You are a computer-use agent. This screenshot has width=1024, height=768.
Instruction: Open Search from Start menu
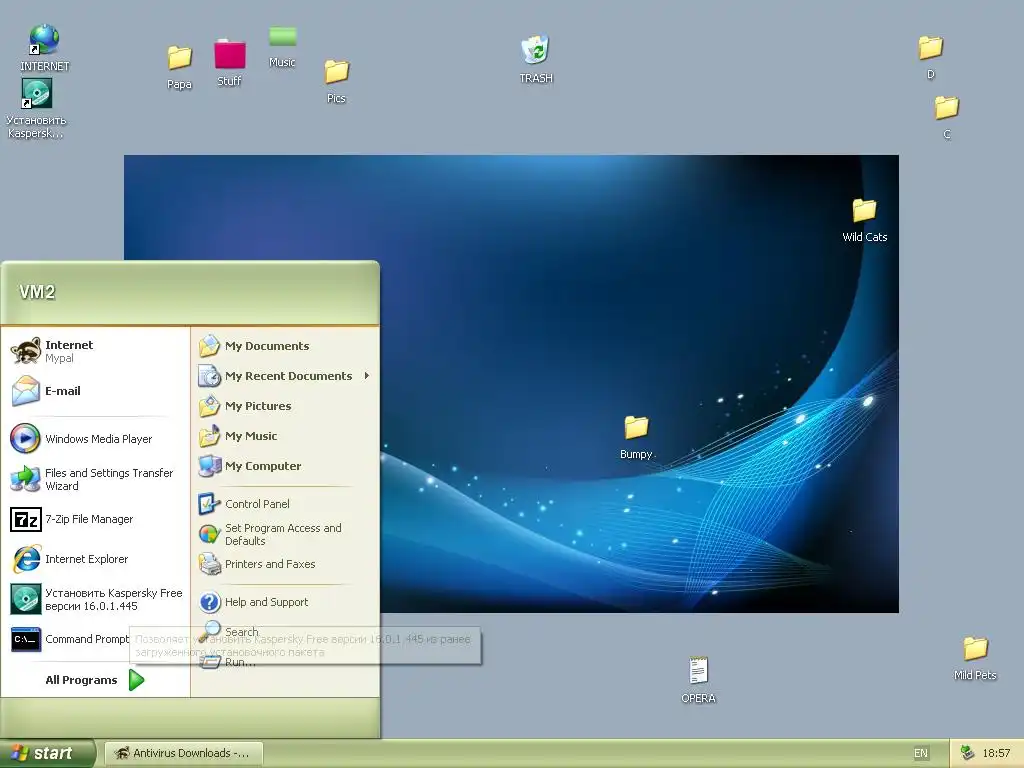(x=285, y=632)
